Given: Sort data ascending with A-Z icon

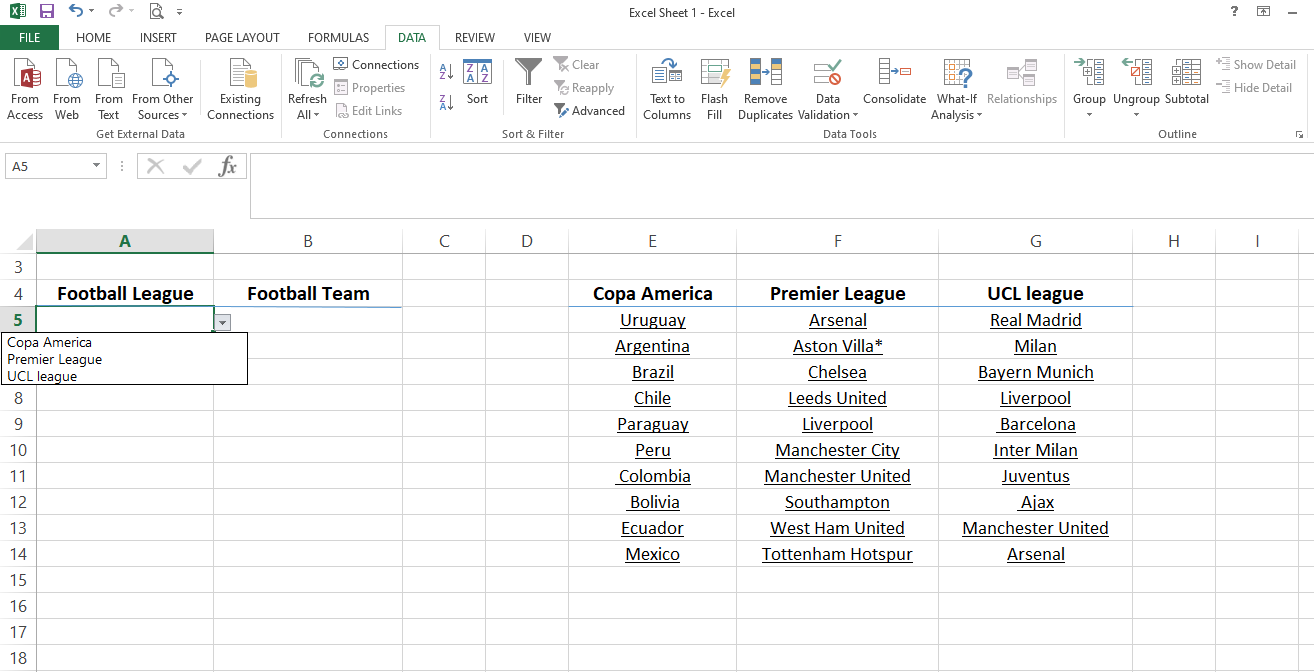Looking at the screenshot, I should pyautogui.click(x=444, y=72).
